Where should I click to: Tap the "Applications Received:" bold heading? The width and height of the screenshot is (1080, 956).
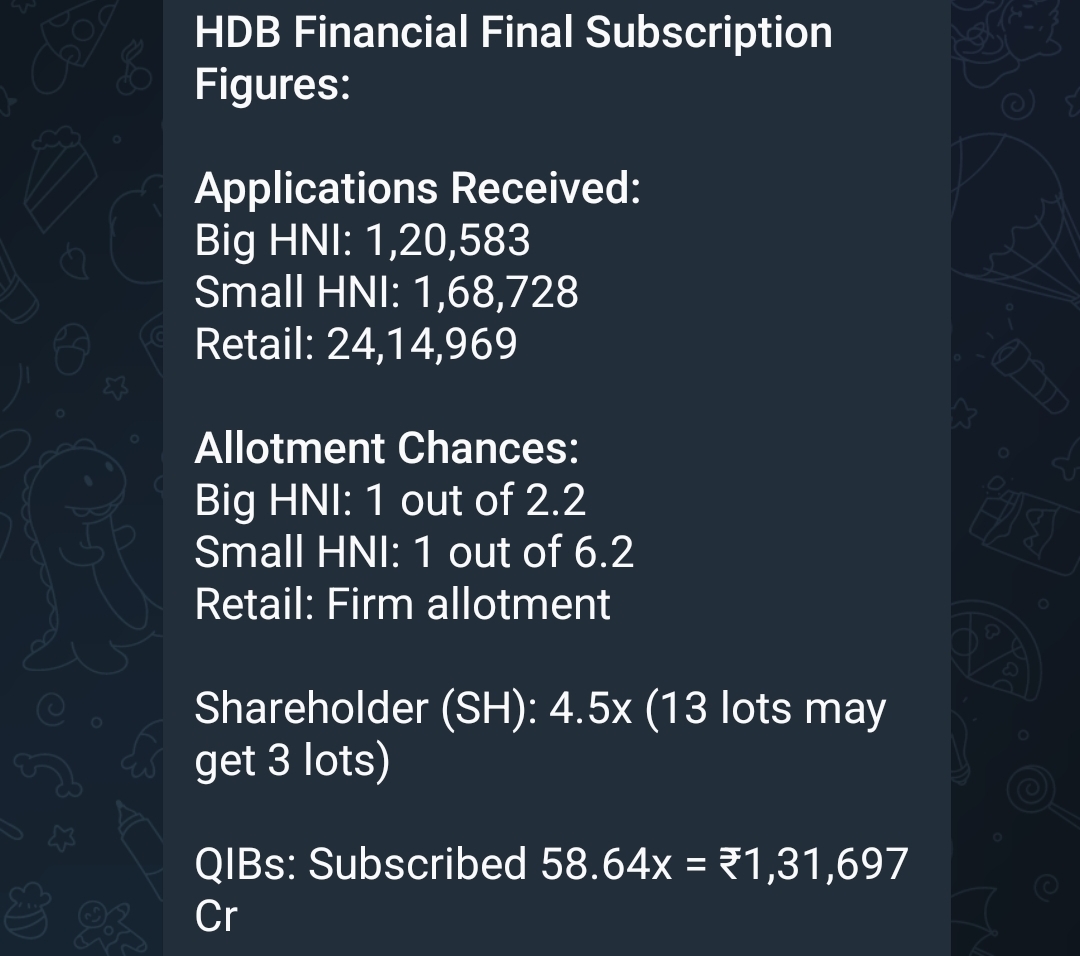click(x=417, y=188)
